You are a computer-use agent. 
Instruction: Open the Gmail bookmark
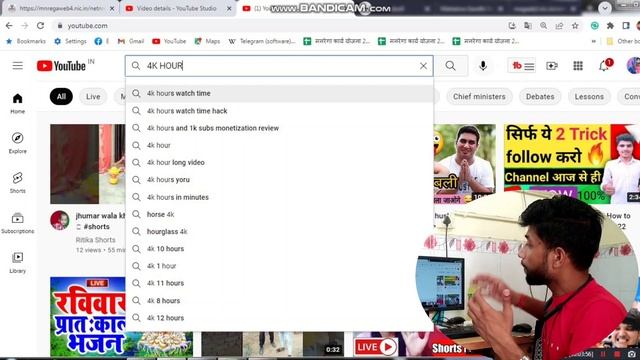131,41
